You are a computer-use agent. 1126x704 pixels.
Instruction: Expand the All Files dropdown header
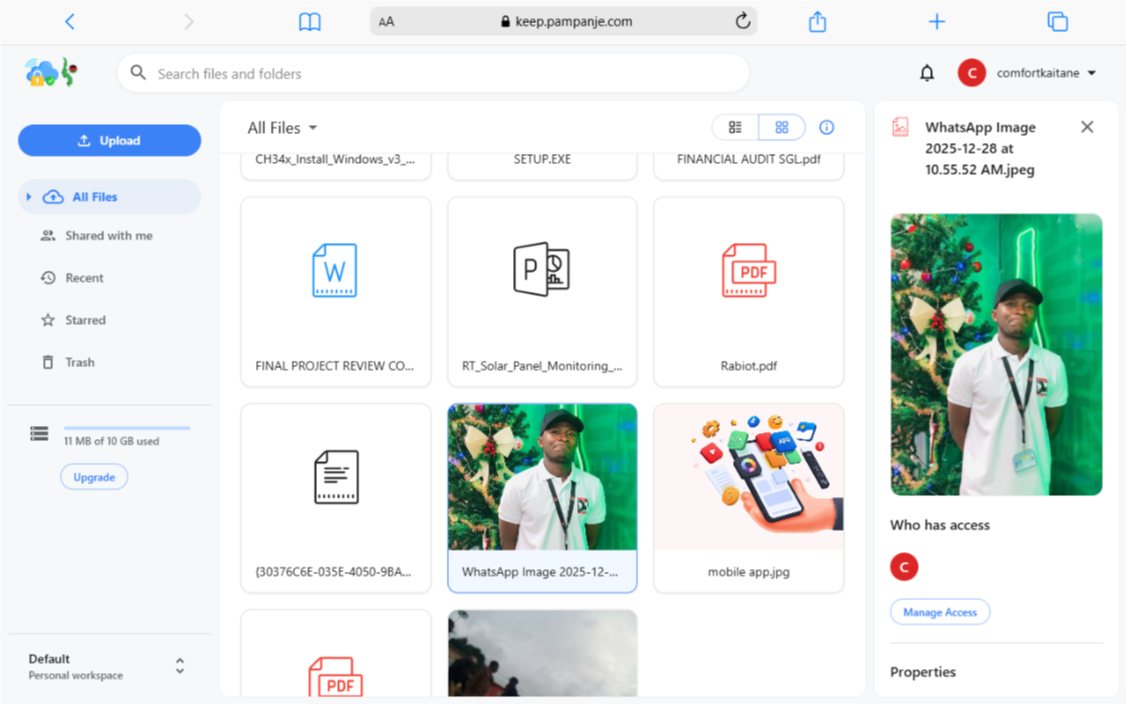pyautogui.click(x=283, y=128)
